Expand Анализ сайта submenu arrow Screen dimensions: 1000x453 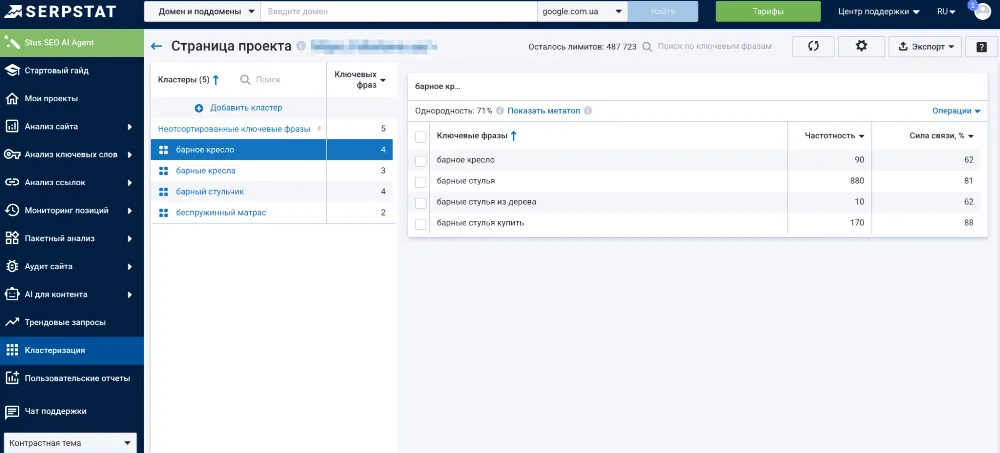point(129,126)
